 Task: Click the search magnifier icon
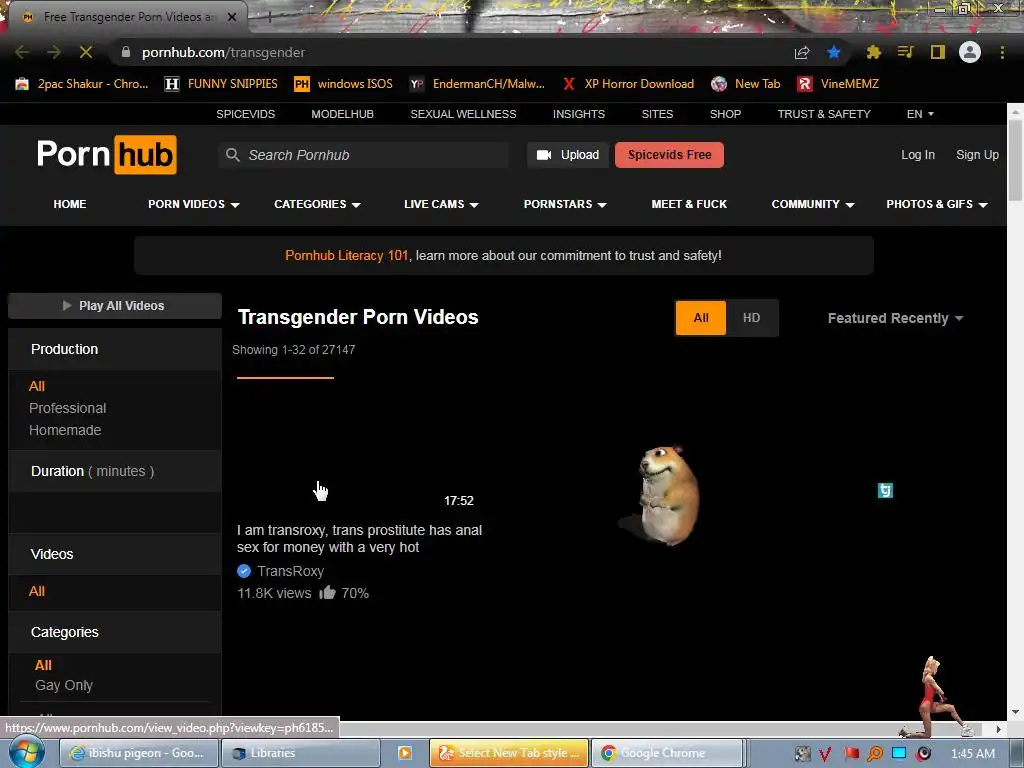tap(232, 155)
